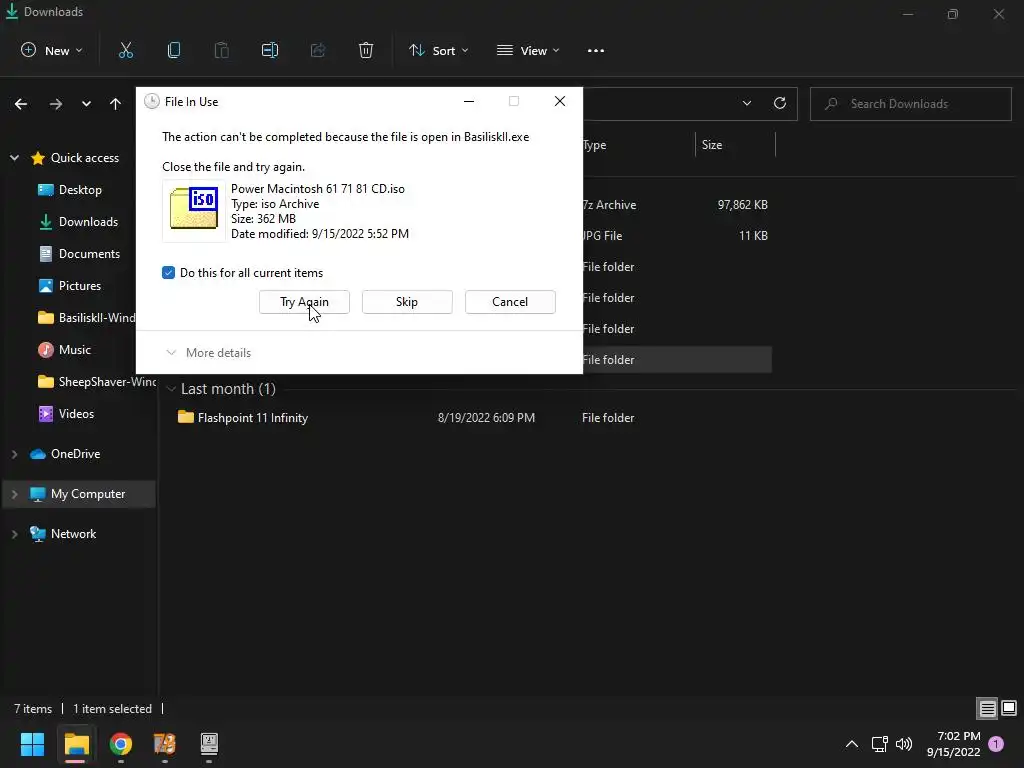Viewport: 1024px width, 768px height.
Task: Click the Rename icon in toolbar
Action: point(270,50)
